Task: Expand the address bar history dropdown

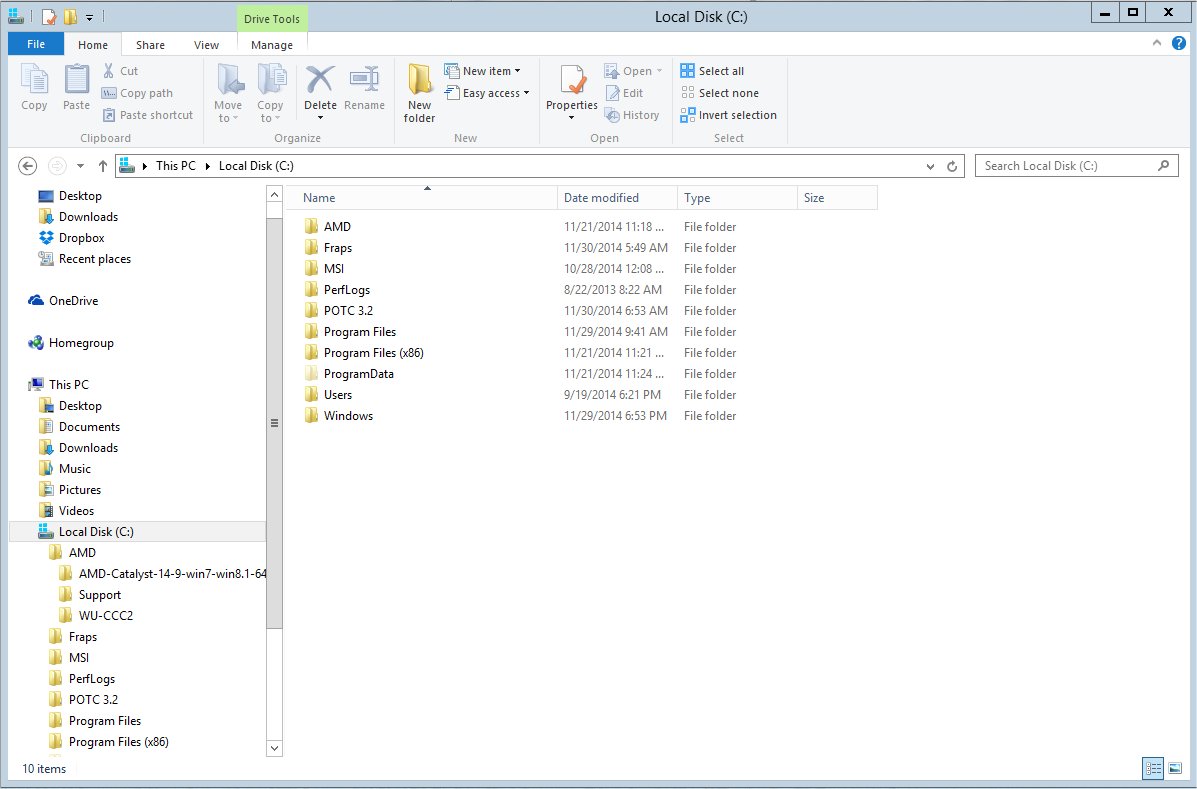Action: [x=930, y=166]
